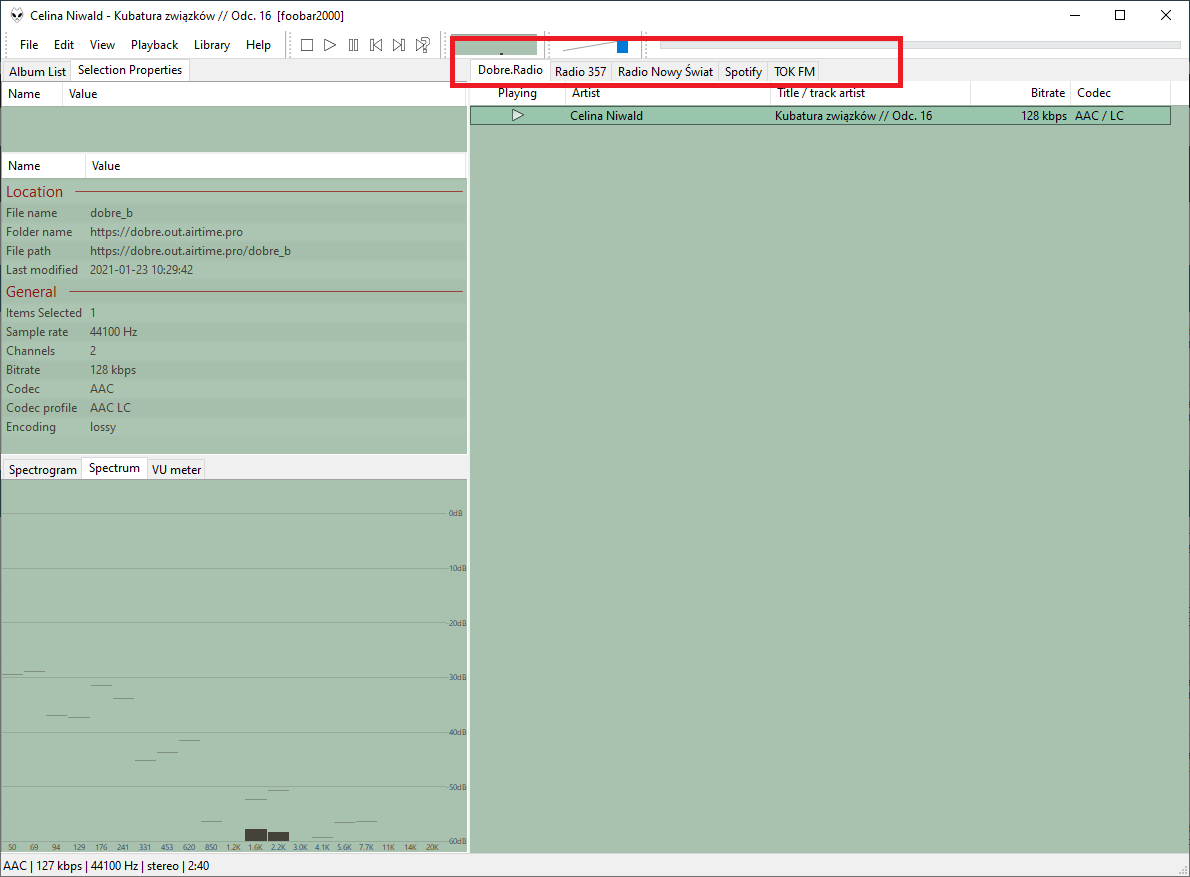
Task: Select the Sample rate value 44100 Hz
Action: point(113,332)
